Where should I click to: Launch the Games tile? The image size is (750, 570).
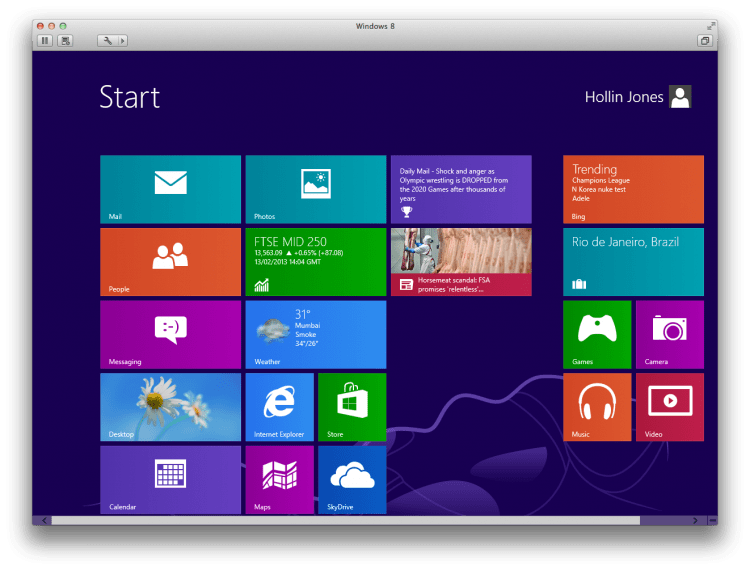[x=597, y=334]
